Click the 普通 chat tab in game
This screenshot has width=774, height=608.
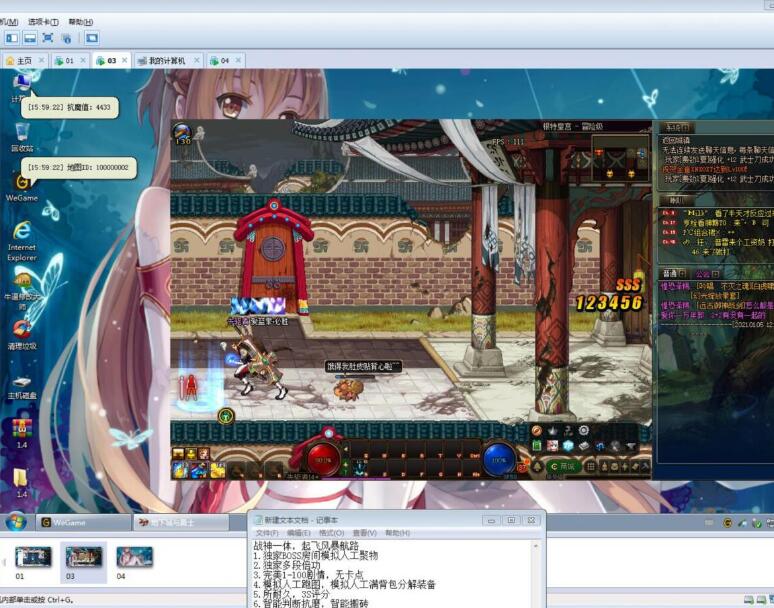(x=673, y=273)
